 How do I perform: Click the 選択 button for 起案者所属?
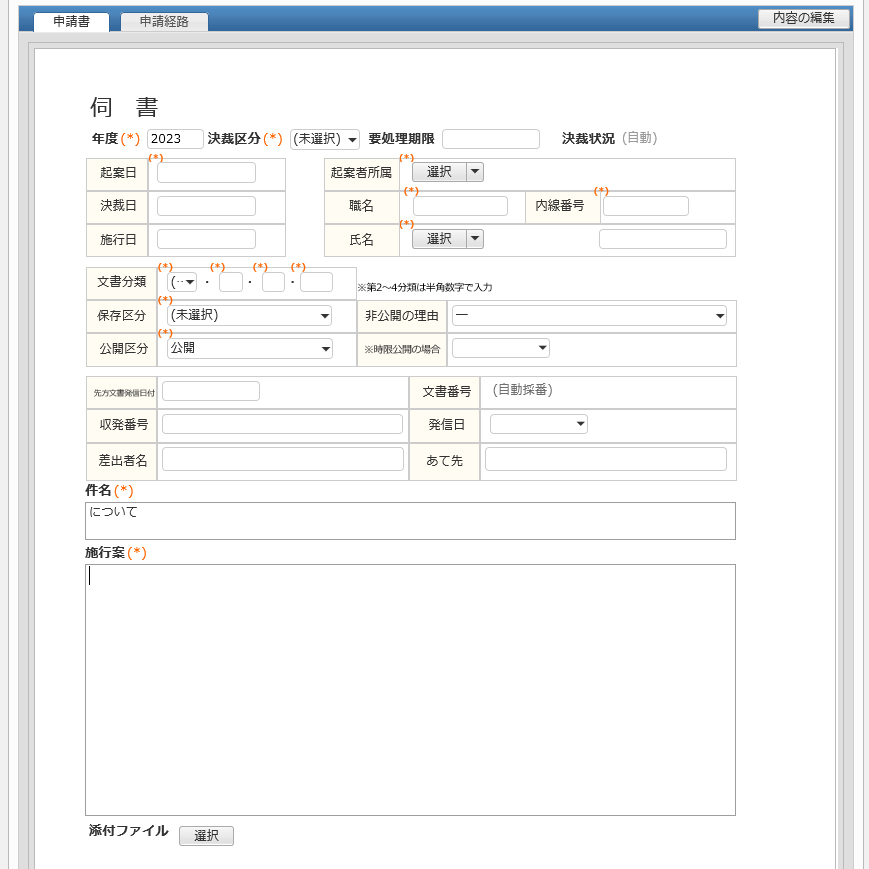(437, 171)
